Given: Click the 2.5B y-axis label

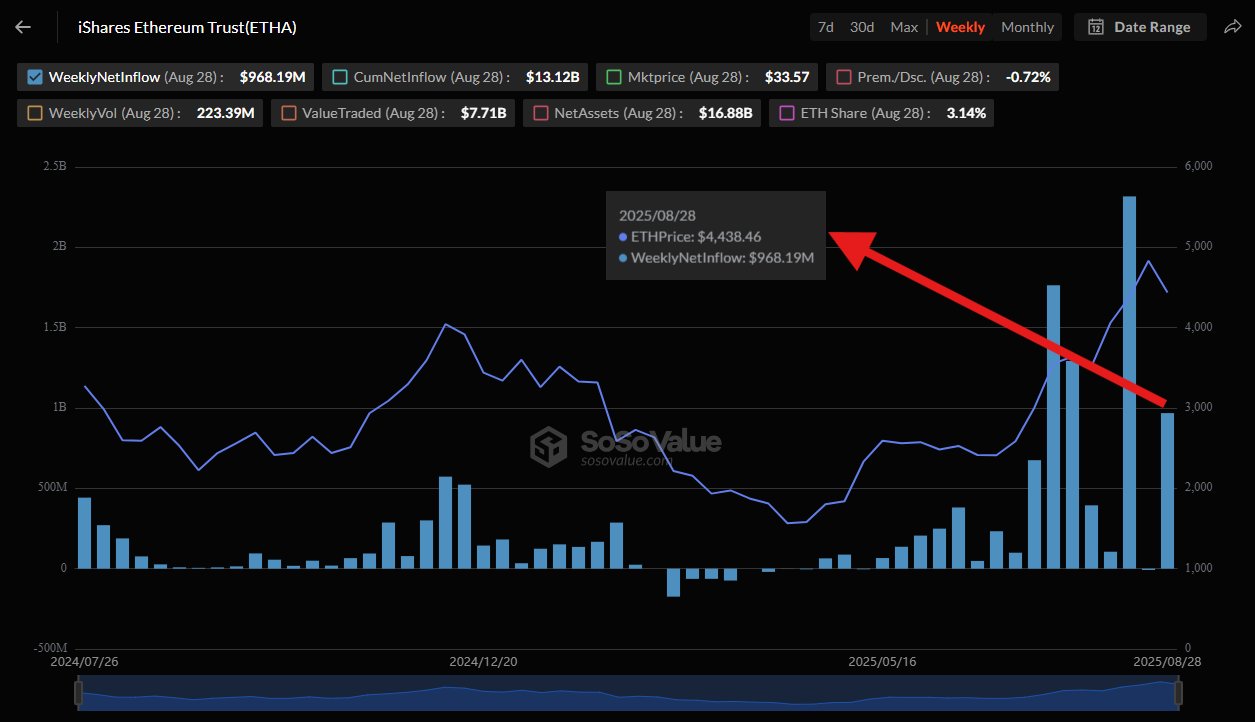Looking at the screenshot, I should pyautogui.click(x=55, y=166).
